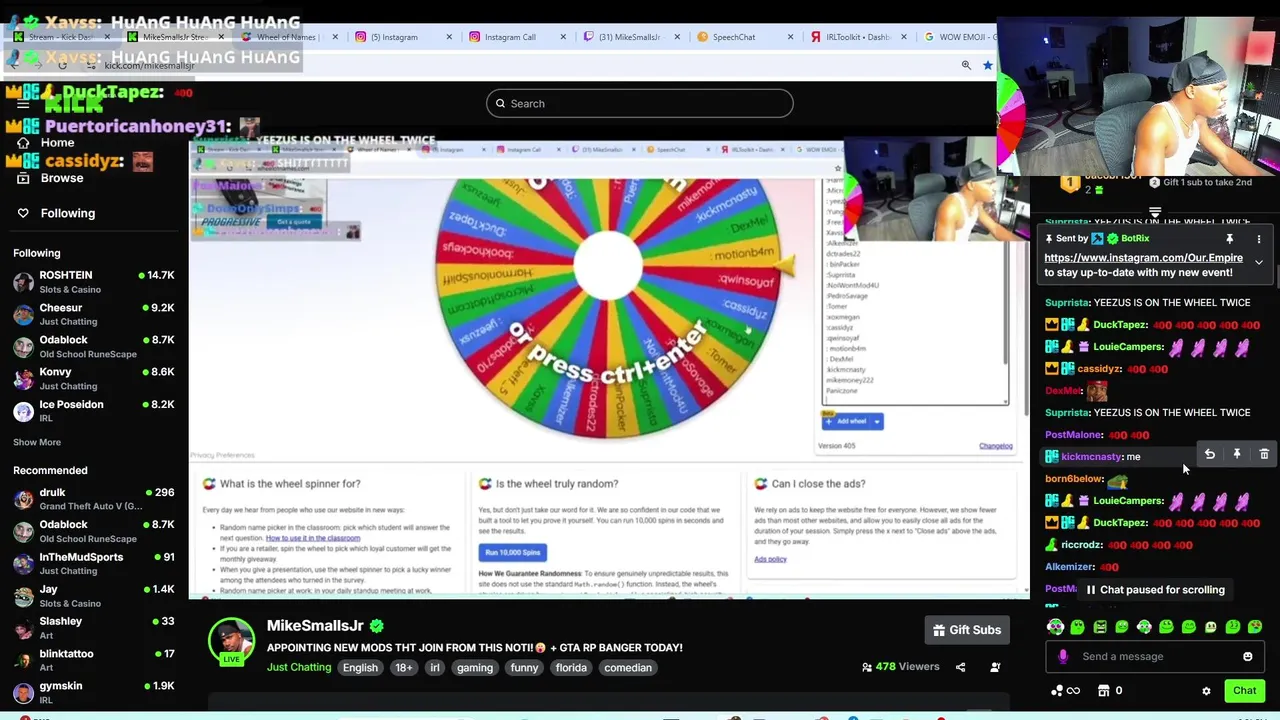Reply to kickmcnasty's message
The height and width of the screenshot is (720, 1280).
[1210, 455]
